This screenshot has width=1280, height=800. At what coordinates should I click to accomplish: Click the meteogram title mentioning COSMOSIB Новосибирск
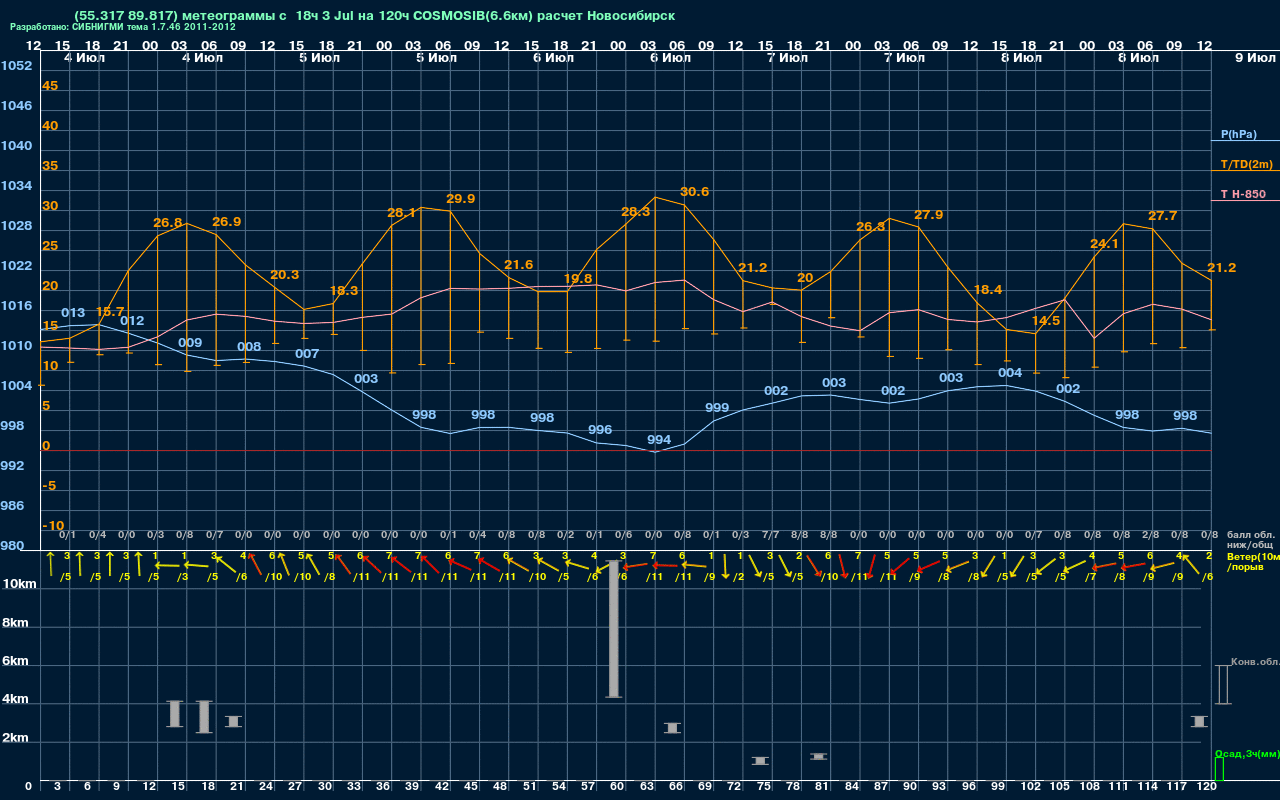point(375,16)
